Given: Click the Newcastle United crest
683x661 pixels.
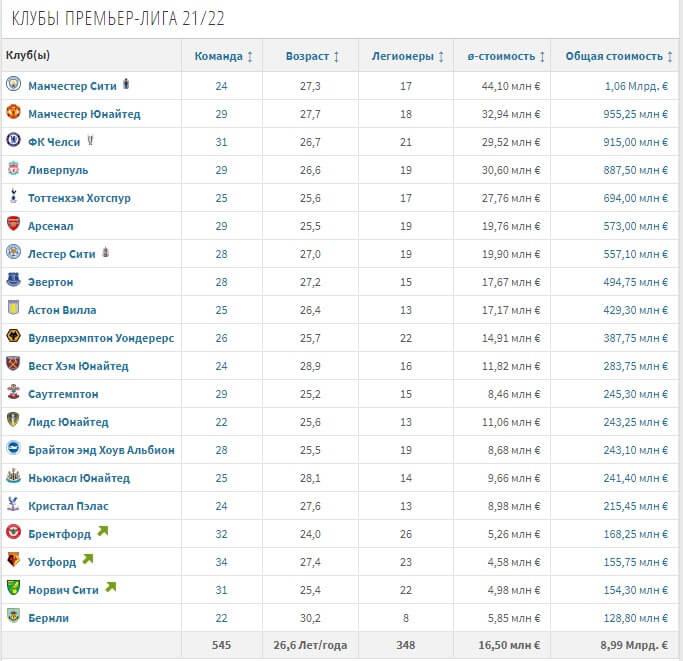Looking at the screenshot, I should 14,475.
